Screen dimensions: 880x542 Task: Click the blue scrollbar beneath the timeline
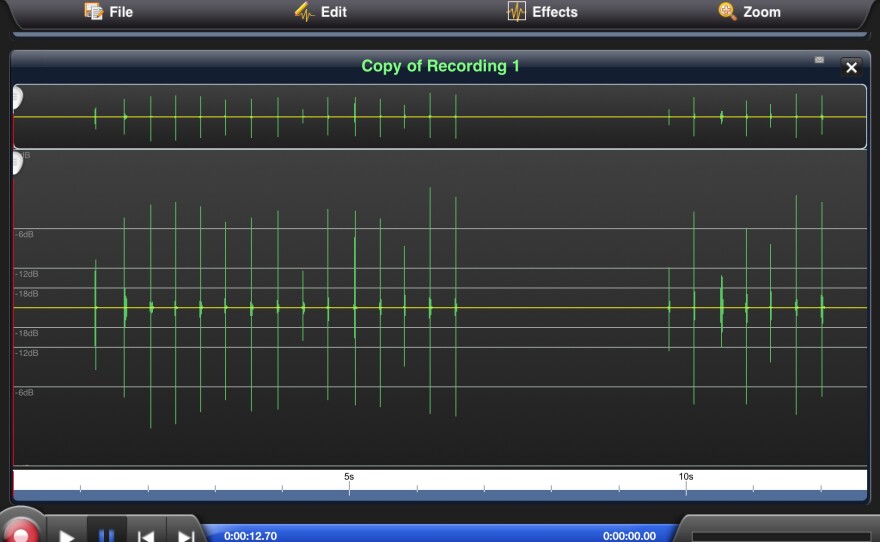click(x=440, y=495)
